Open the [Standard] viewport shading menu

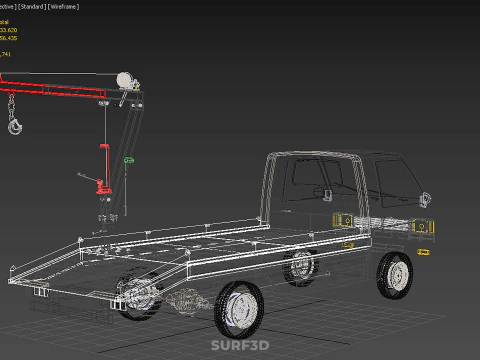coord(32,7)
